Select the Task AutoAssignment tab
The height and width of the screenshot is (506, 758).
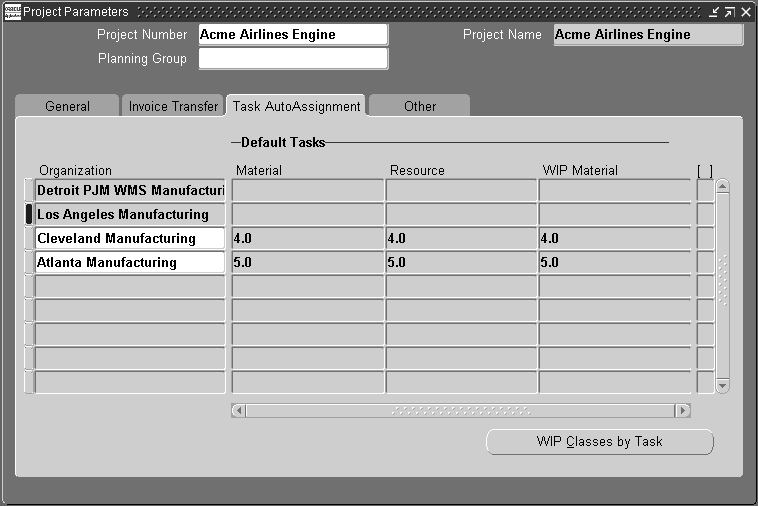point(296,106)
